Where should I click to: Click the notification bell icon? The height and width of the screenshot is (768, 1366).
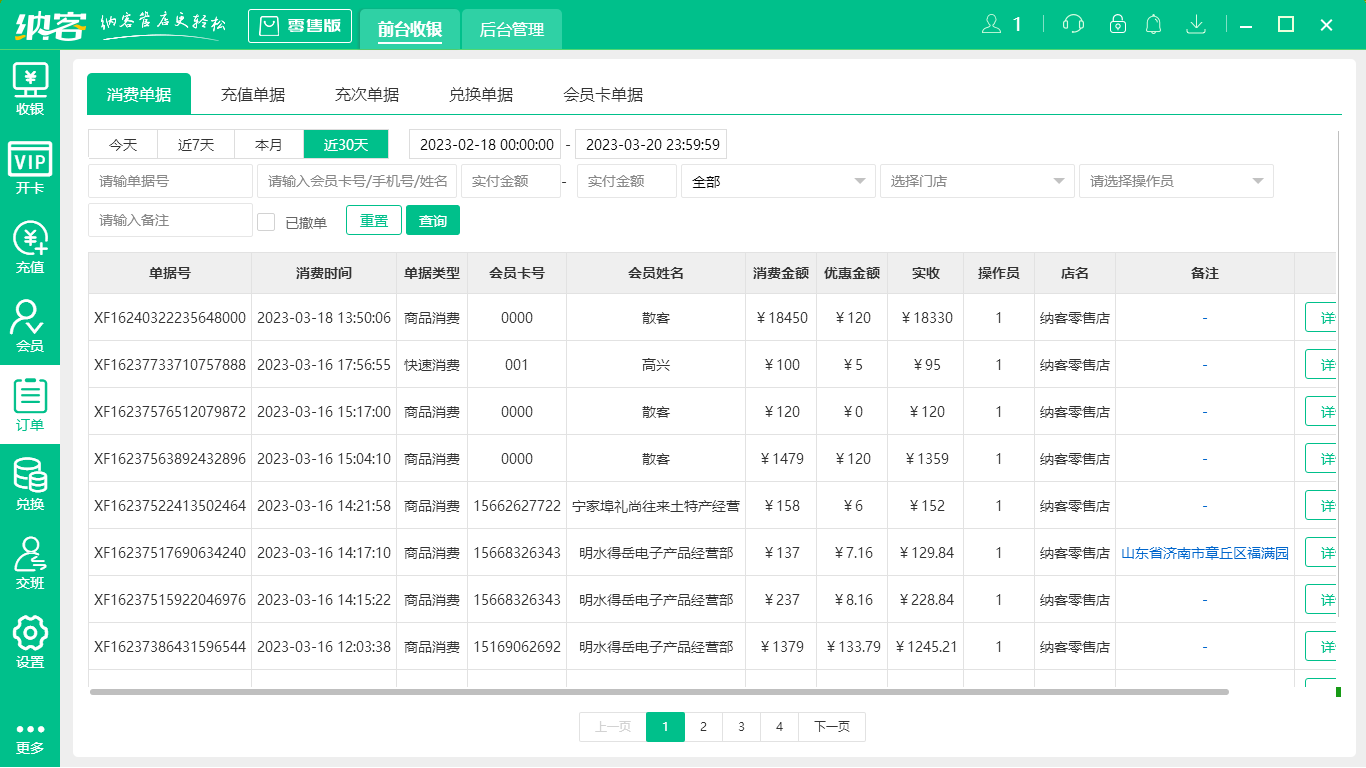[x=1154, y=24]
